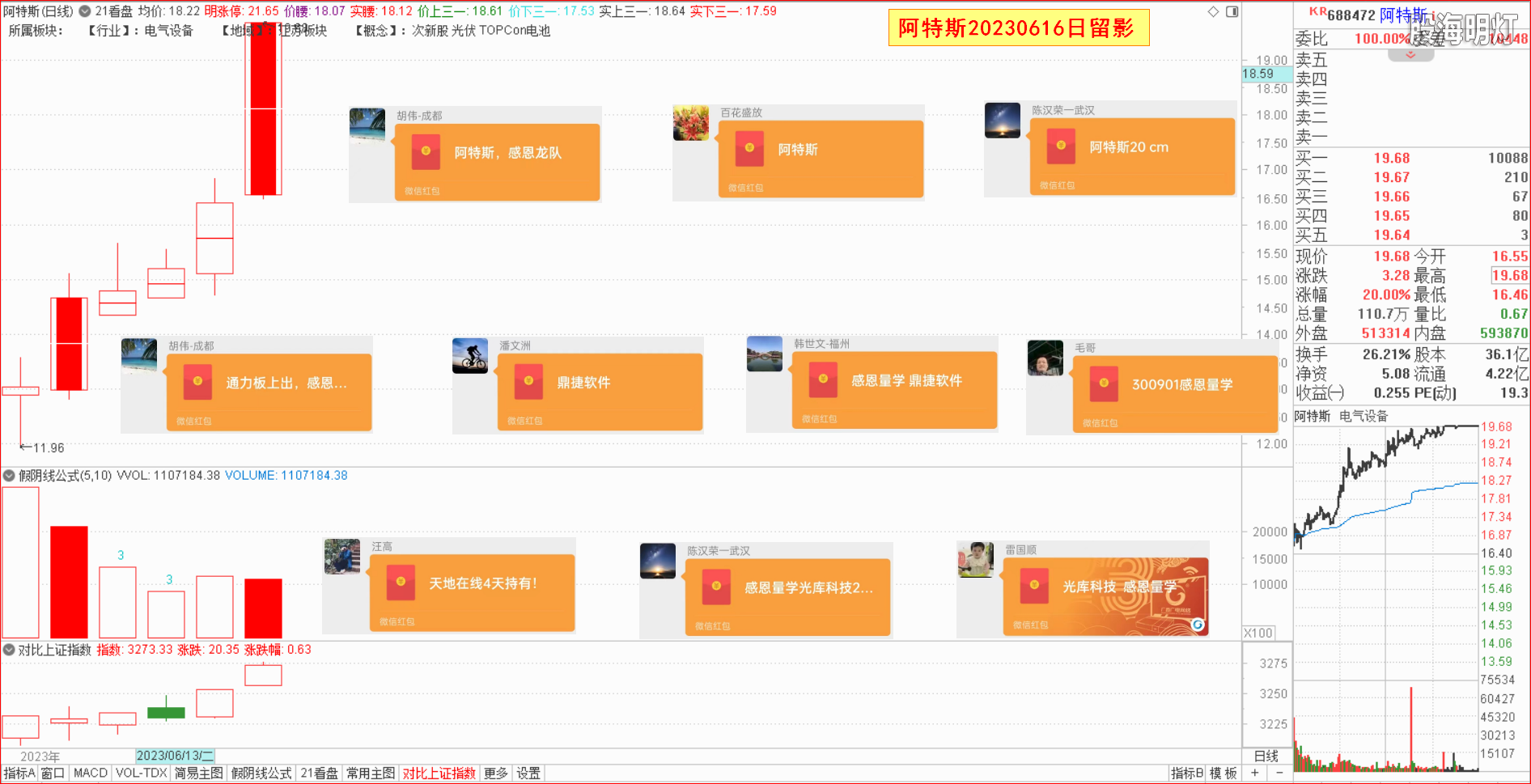Click the 换手 value 26.21%
This screenshot has height=784, width=1531.
[1386, 354]
